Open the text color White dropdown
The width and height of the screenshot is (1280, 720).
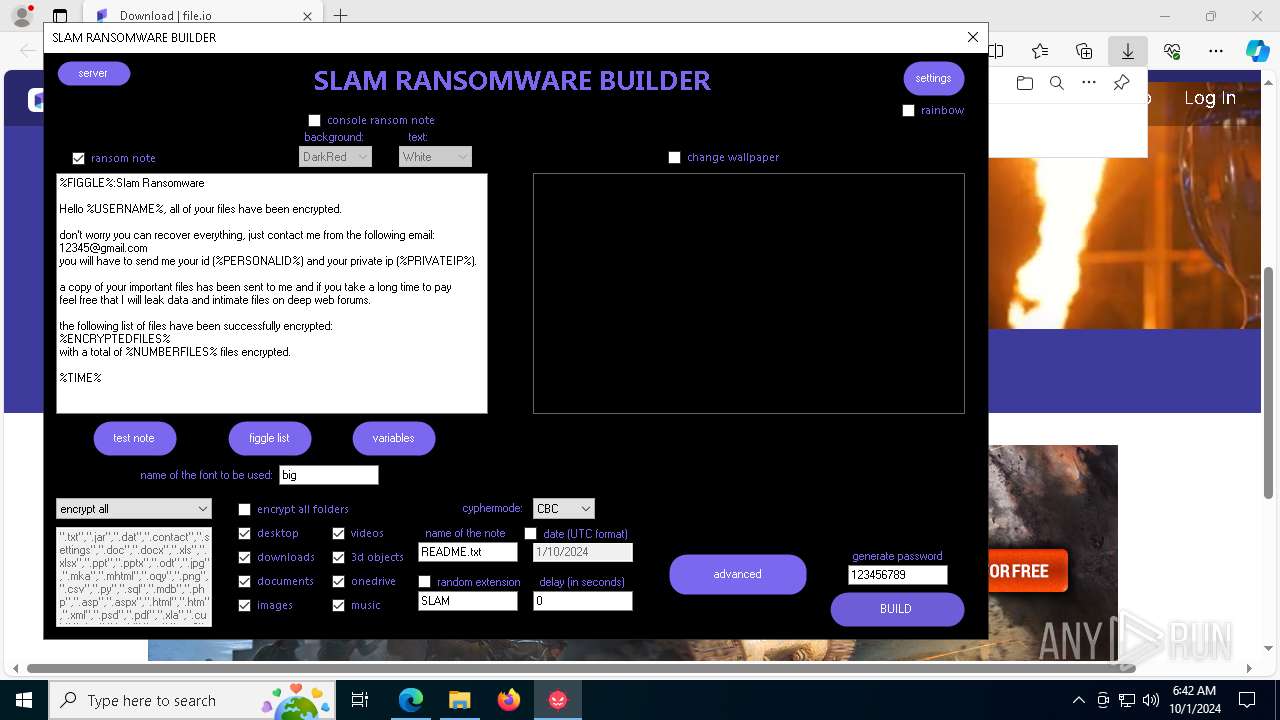[x=435, y=157]
